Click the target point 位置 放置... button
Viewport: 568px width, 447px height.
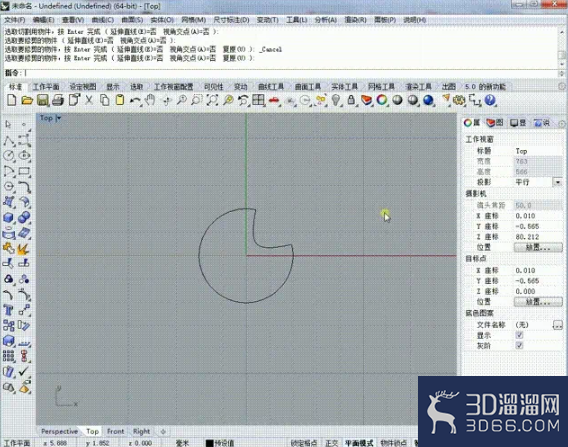click(538, 301)
